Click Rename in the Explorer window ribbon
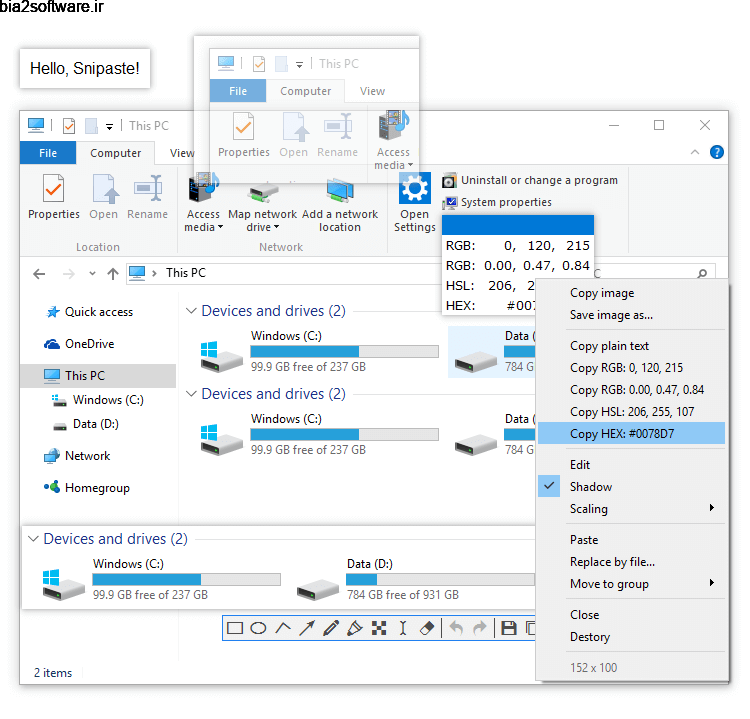 (x=147, y=197)
